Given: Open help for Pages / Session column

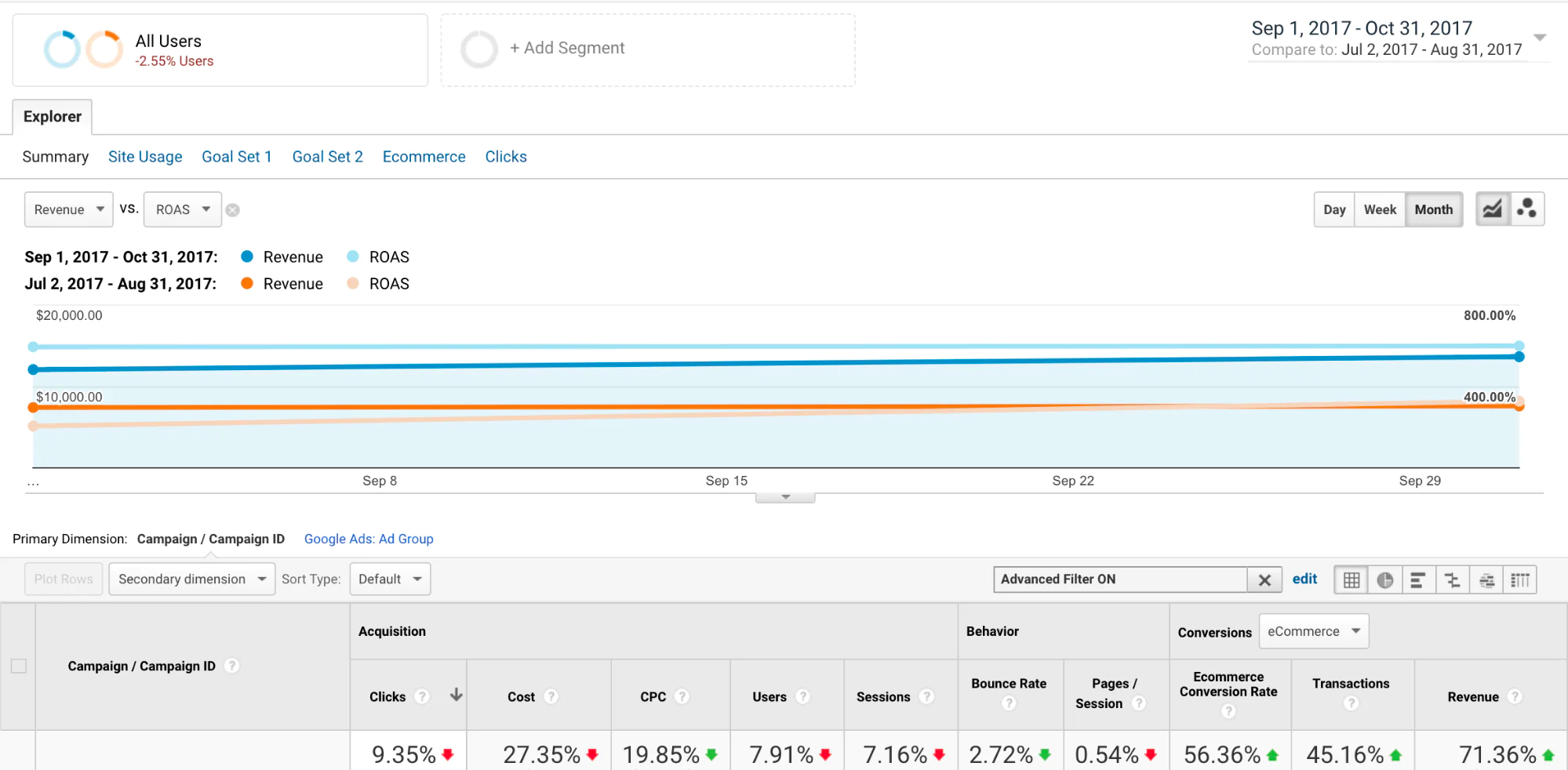Looking at the screenshot, I should pyautogui.click(x=1139, y=703).
